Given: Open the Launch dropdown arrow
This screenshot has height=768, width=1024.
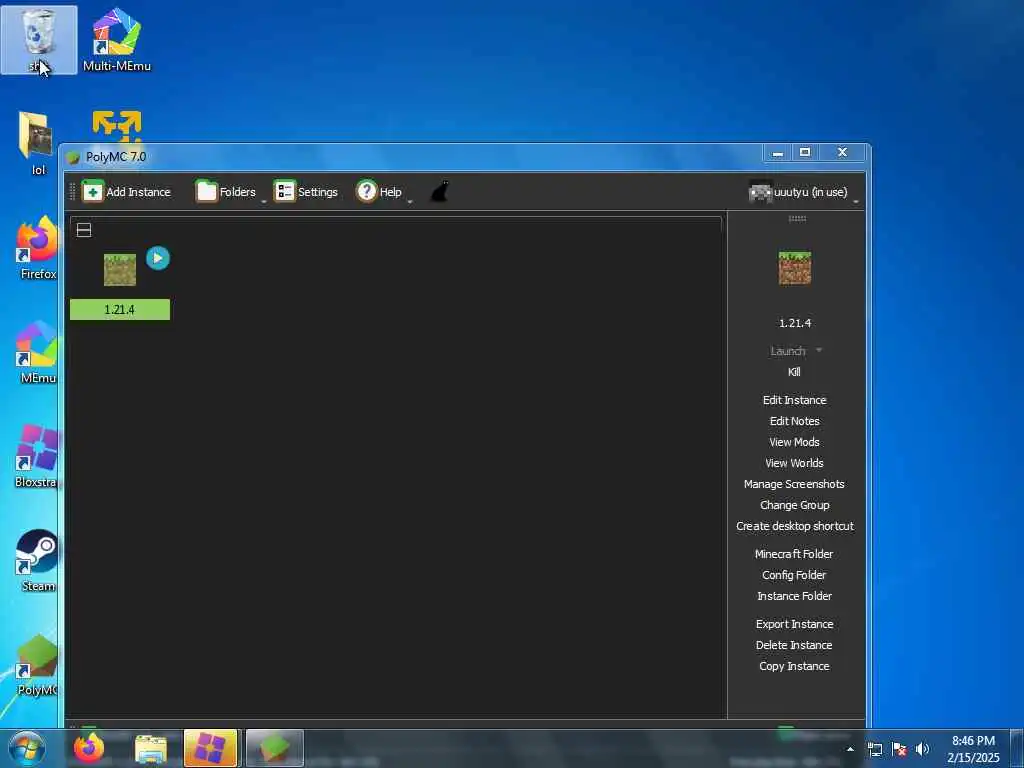Looking at the screenshot, I should [x=819, y=351].
